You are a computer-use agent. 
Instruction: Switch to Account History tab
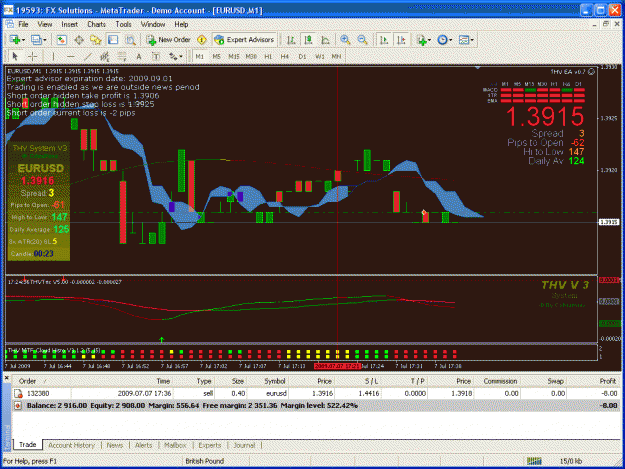tap(72, 445)
